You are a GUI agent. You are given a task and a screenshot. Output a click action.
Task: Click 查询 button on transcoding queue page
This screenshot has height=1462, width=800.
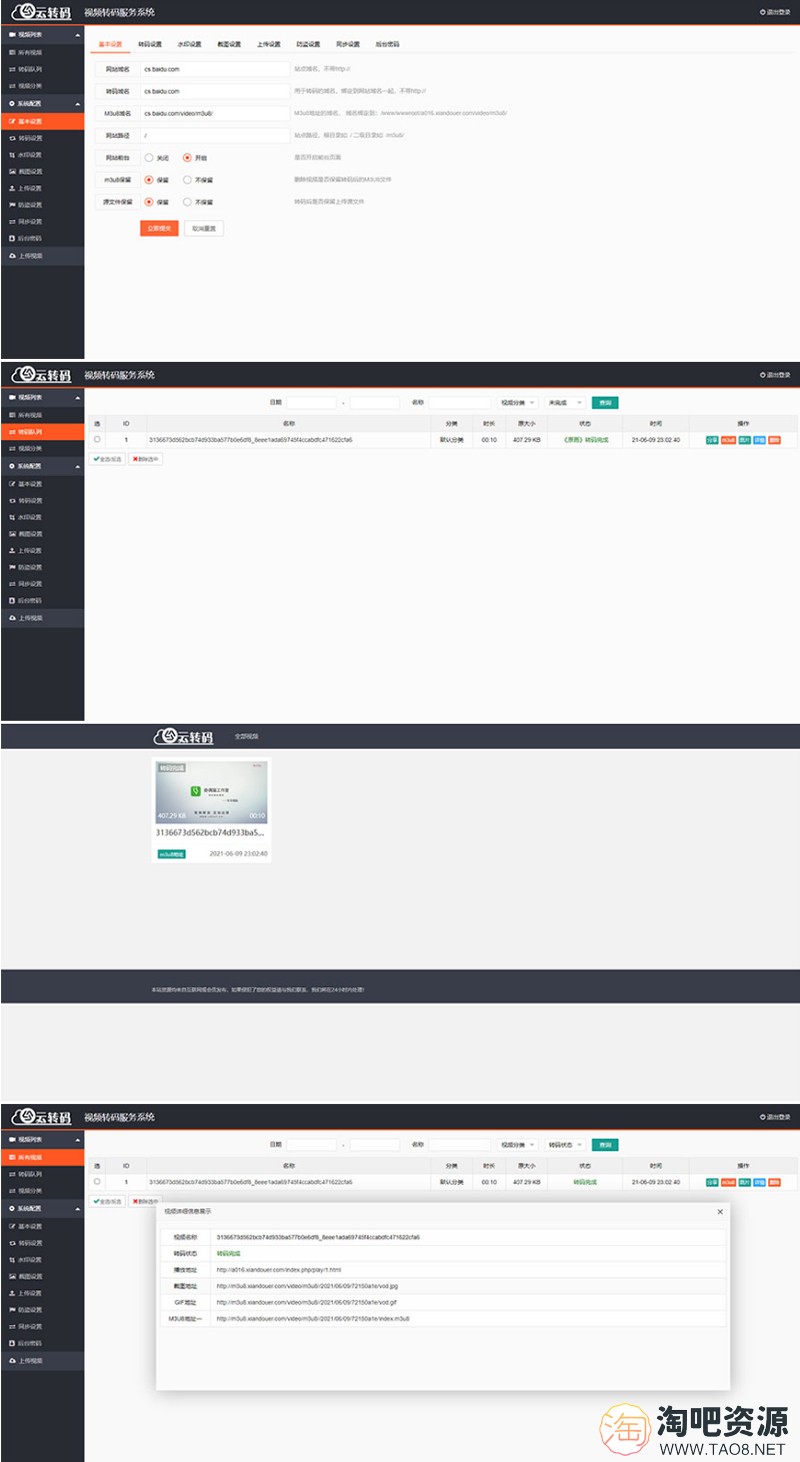pyautogui.click(x=604, y=403)
